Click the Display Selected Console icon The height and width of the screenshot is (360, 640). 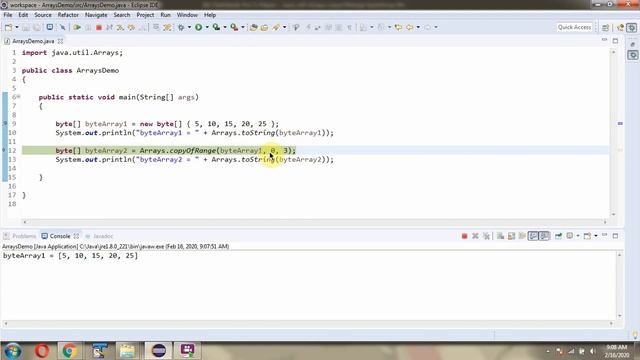tap(570, 236)
